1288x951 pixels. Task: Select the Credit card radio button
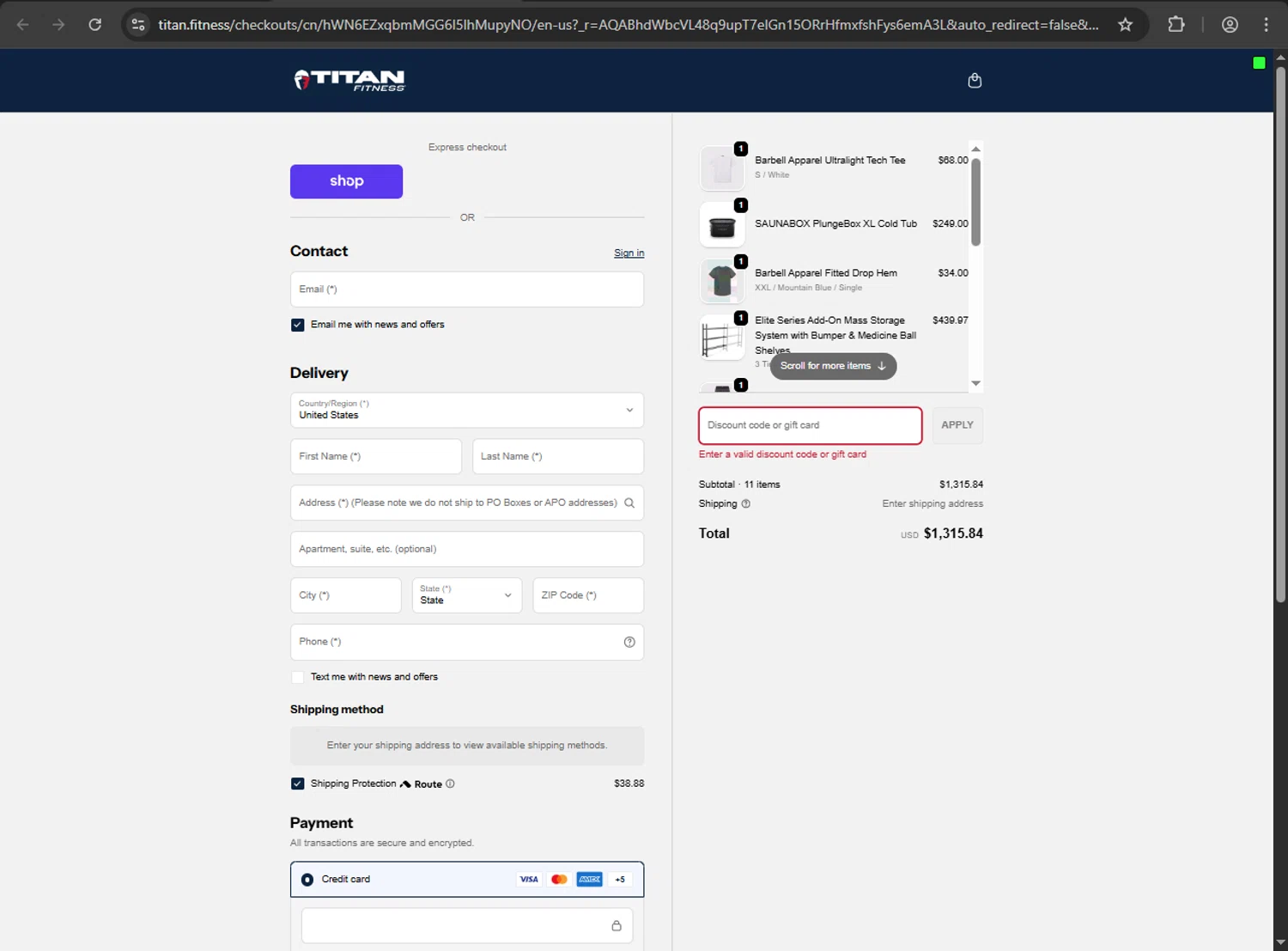click(x=307, y=880)
